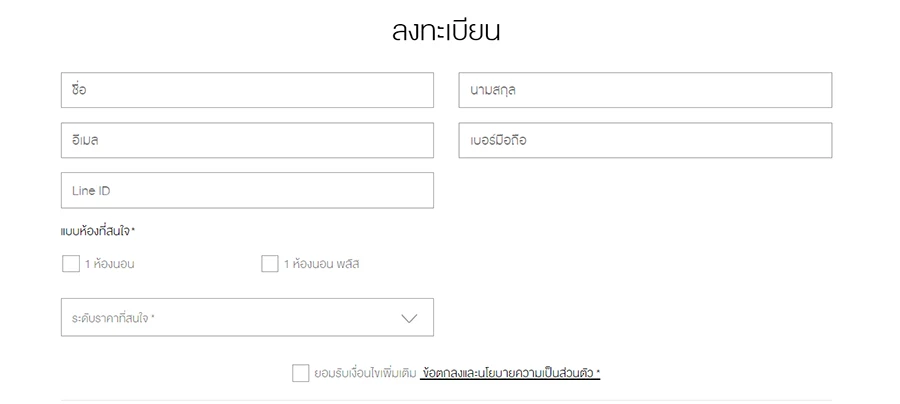Click the แบบห้องที่สนใจ section label

point(95,231)
